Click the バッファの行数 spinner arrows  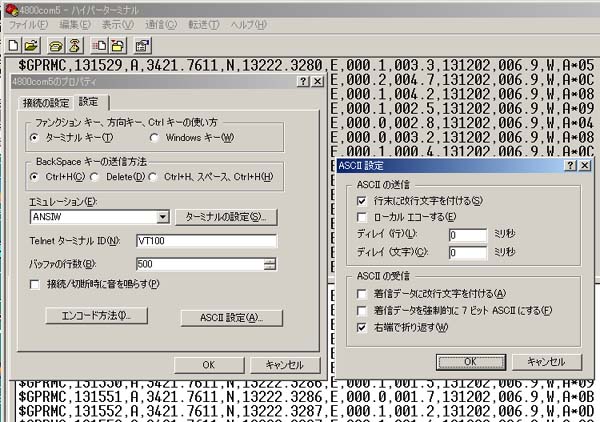pyautogui.click(x=270, y=264)
